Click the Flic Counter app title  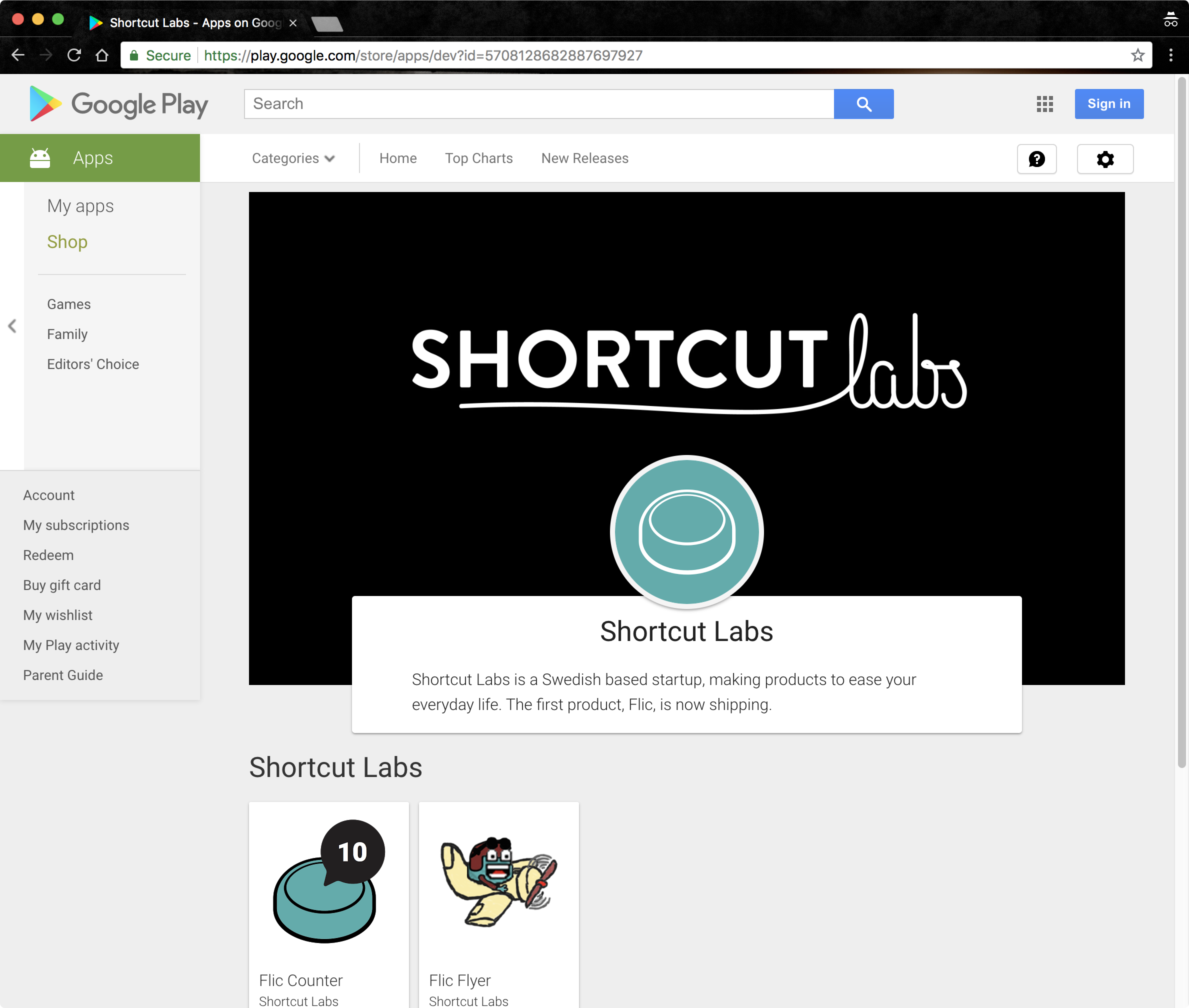tap(300, 980)
